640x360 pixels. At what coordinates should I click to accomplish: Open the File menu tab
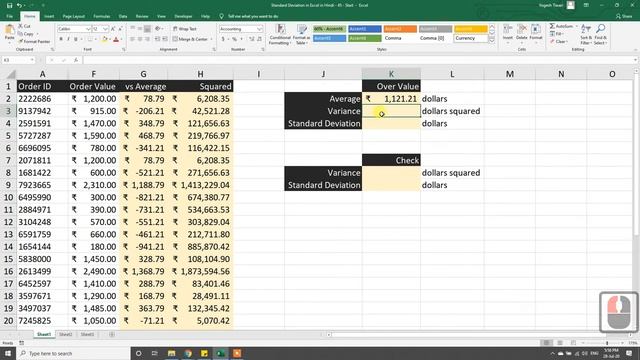[x=9, y=16]
